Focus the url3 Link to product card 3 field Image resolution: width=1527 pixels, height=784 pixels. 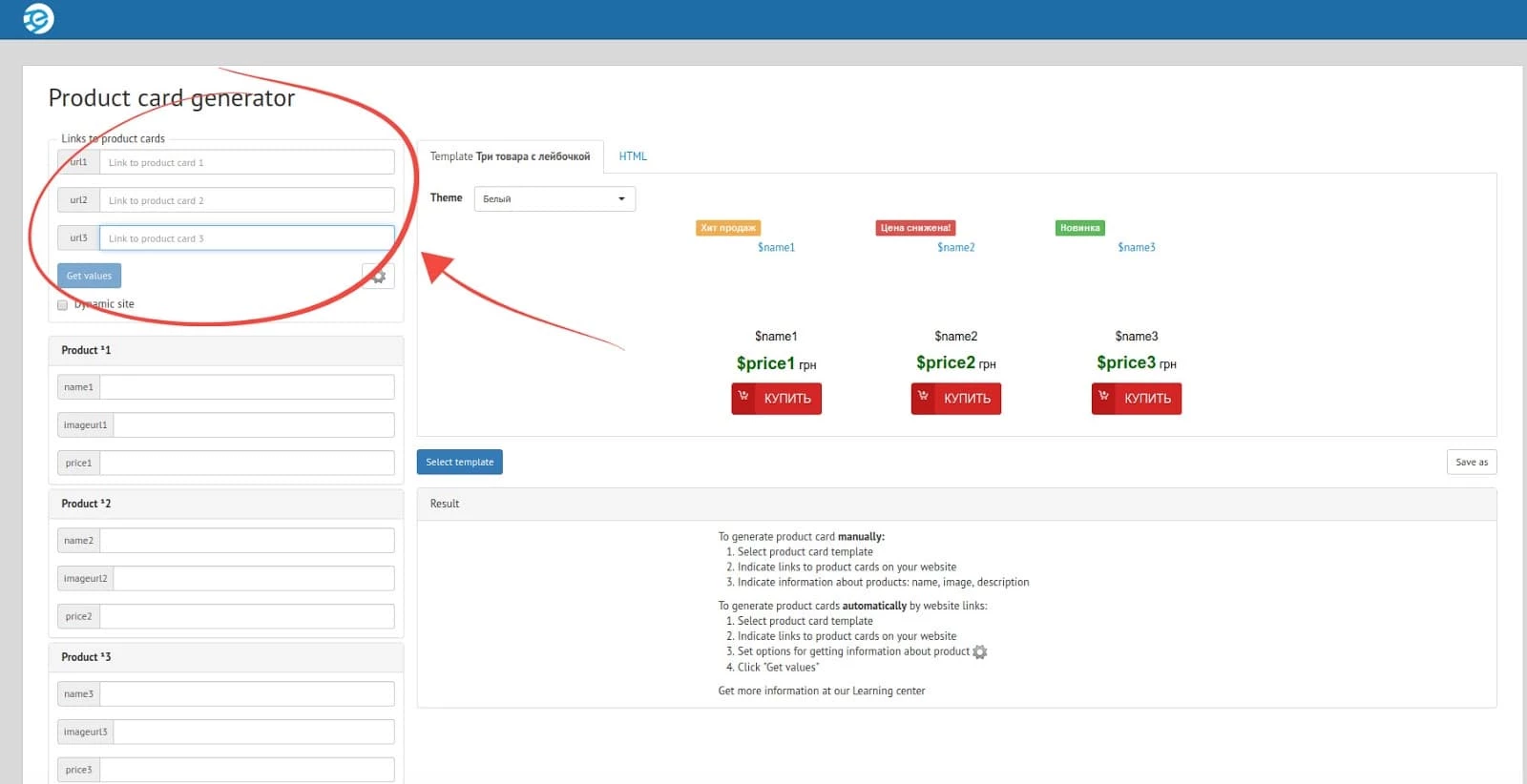(247, 238)
